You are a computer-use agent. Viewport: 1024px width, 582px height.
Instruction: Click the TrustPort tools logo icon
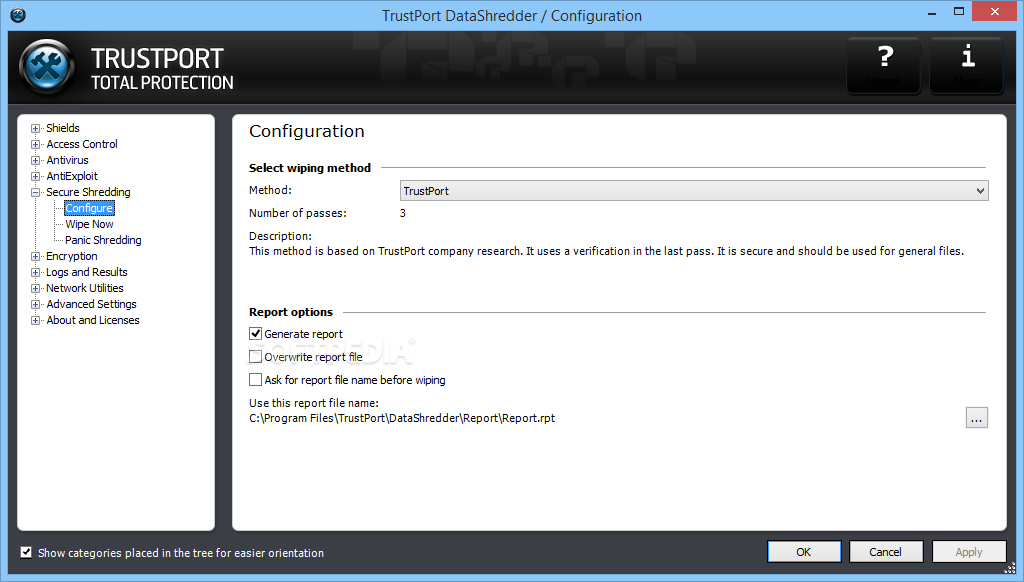coord(47,68)
